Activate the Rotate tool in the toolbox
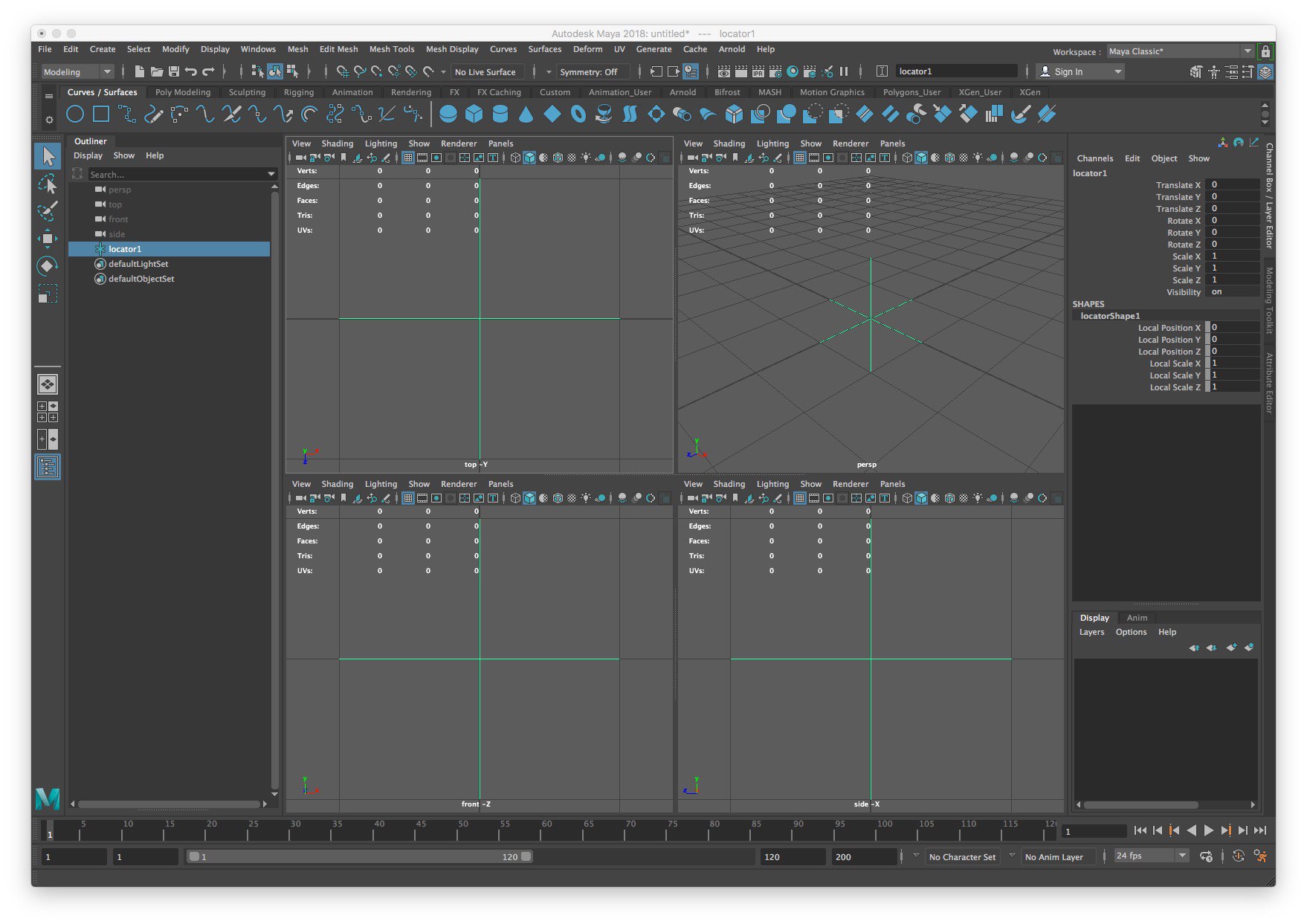Screen dimensions: 1307x924 pos(48,266)
